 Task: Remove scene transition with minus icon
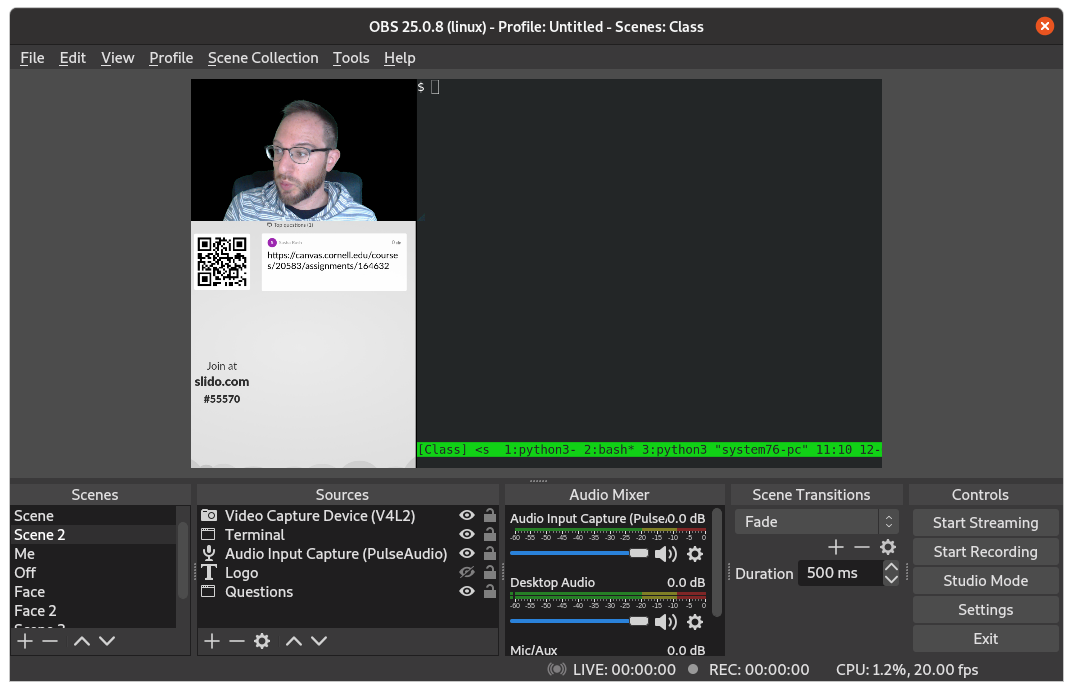(862, 547)
